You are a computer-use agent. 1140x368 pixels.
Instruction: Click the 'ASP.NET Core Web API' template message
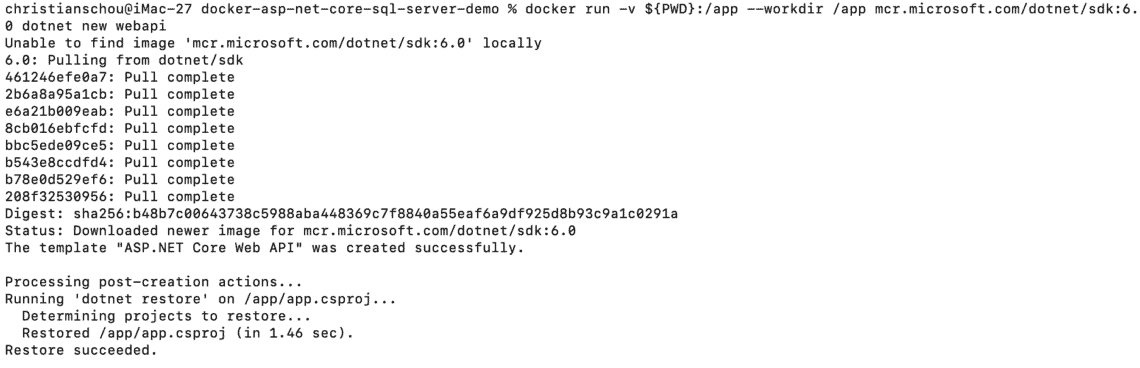265,248
